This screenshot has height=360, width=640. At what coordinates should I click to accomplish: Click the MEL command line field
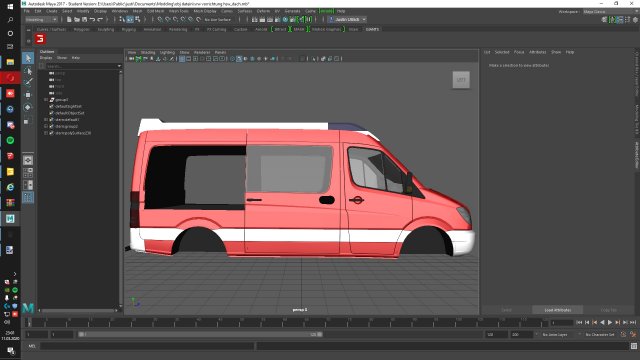pos(147,346)
